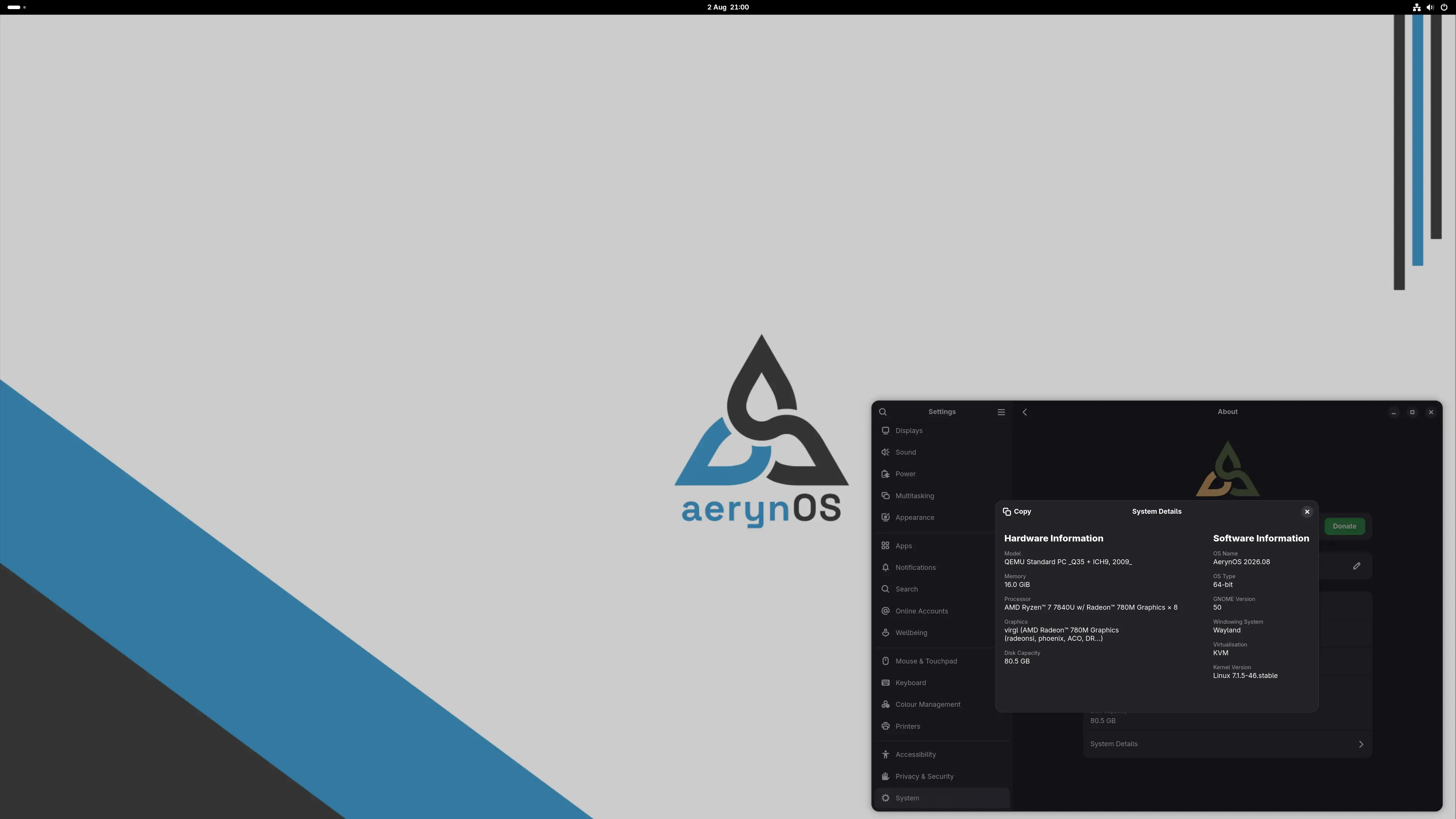Click the Settings sidebar title
This screenshot has width=1456, height=819.
[941, 412]
